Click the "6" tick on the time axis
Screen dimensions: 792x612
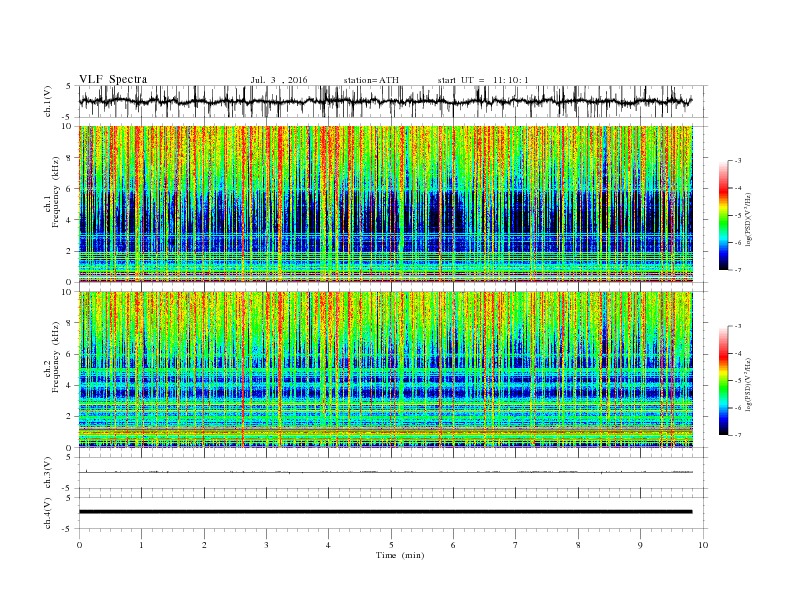[453, 545]
